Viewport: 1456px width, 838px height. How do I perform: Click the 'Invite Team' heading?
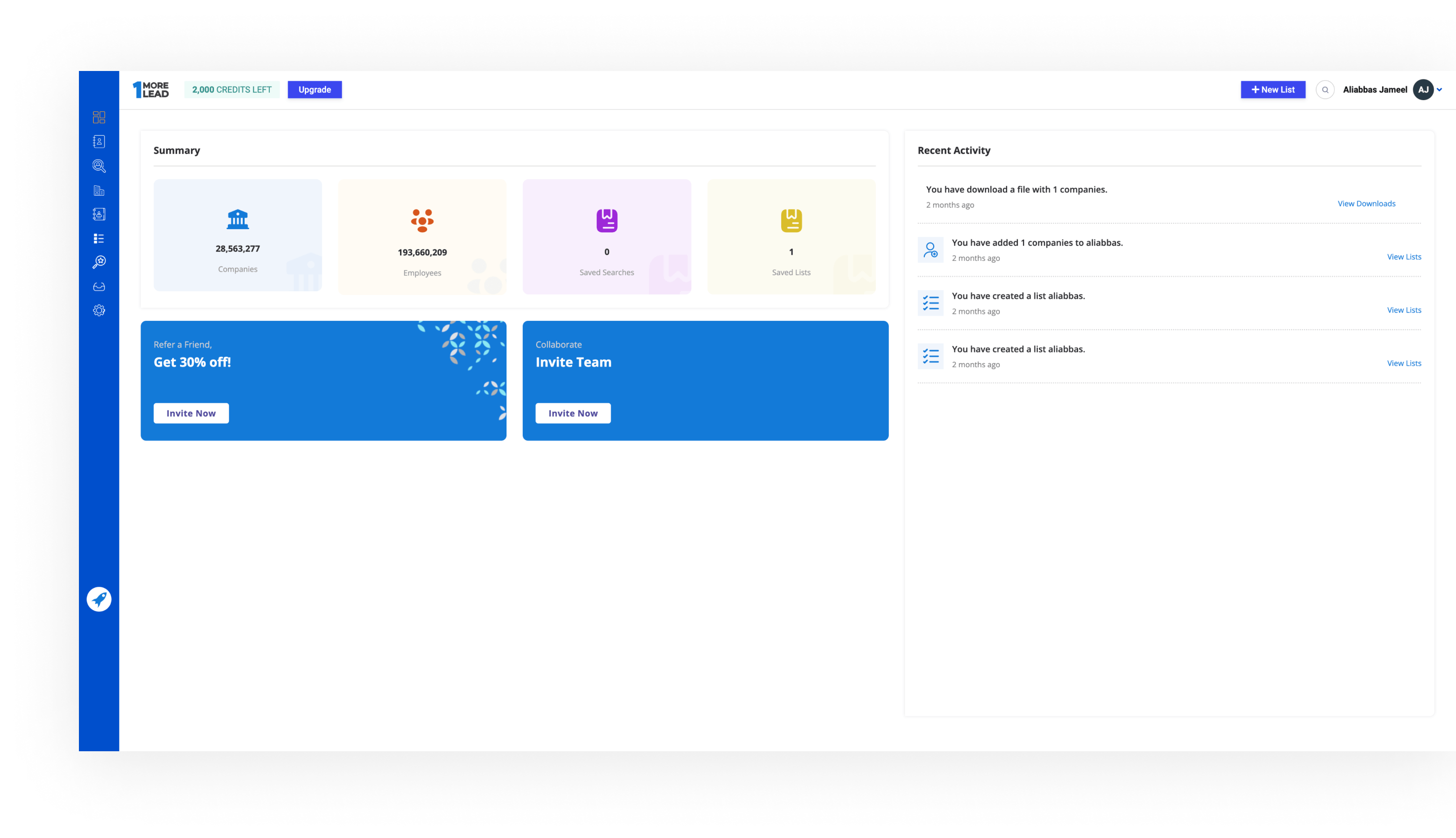point(574,362)
